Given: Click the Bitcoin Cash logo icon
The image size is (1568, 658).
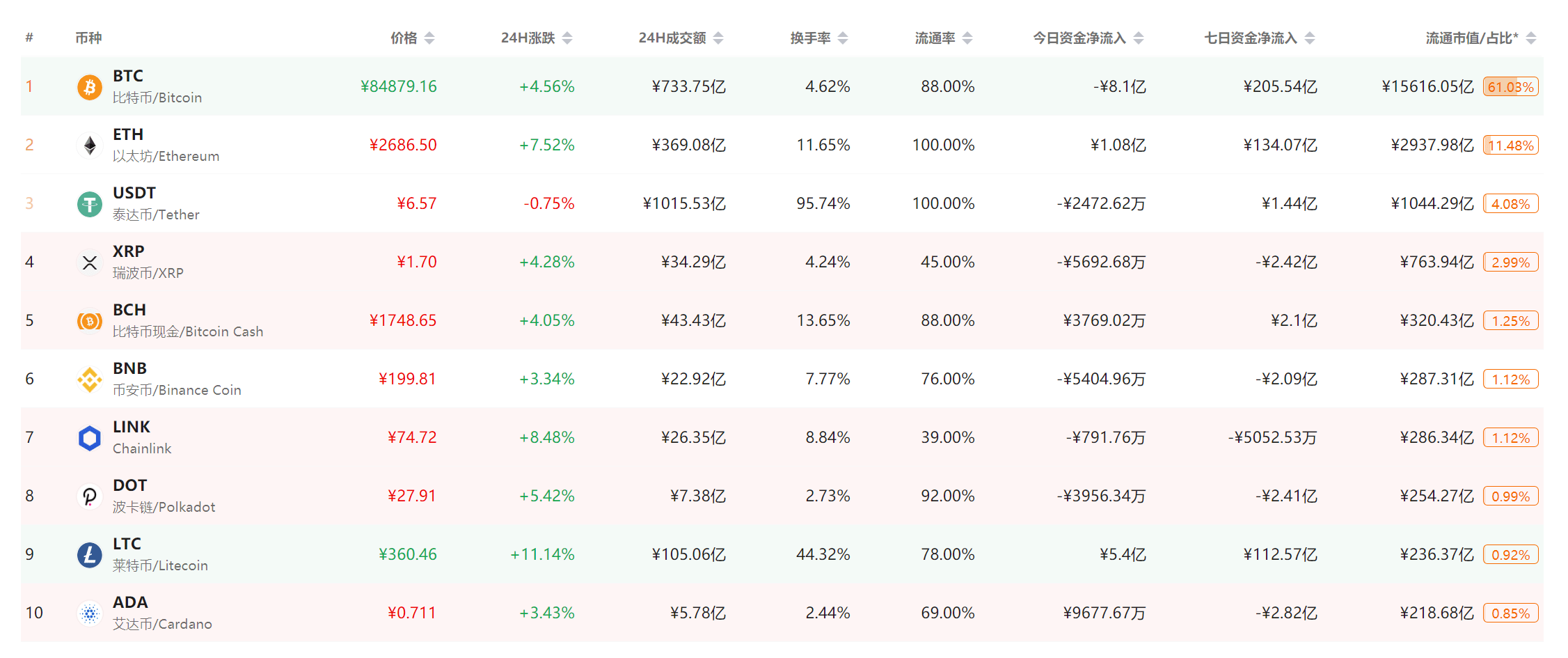Looking at the screenshot, I should 89,321.
